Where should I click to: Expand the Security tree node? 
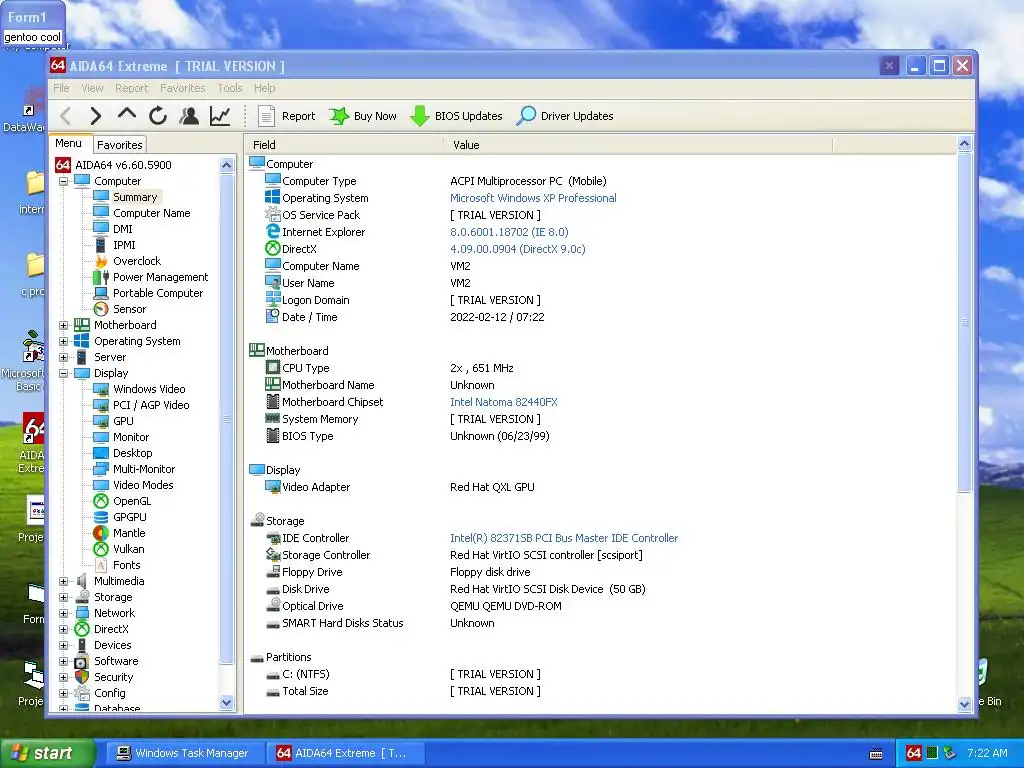click(x=63, y=677)
